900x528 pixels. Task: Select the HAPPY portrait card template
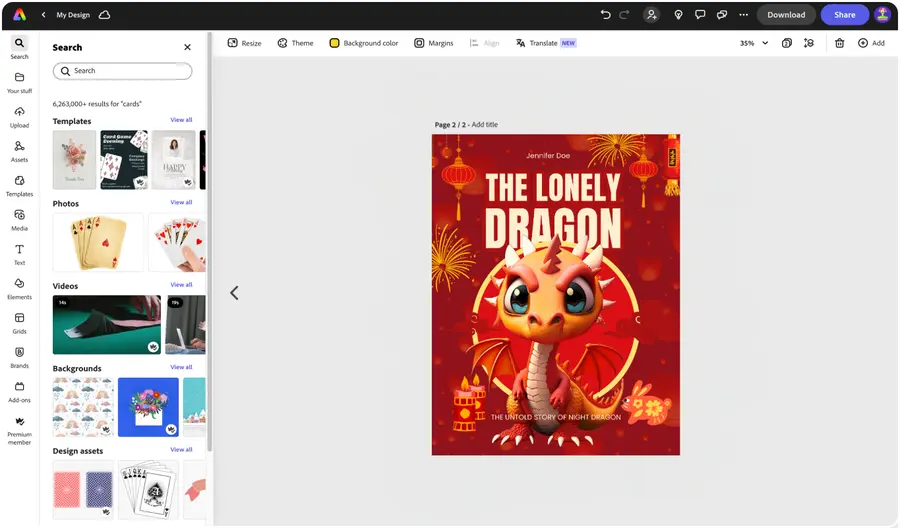(174, 160)
